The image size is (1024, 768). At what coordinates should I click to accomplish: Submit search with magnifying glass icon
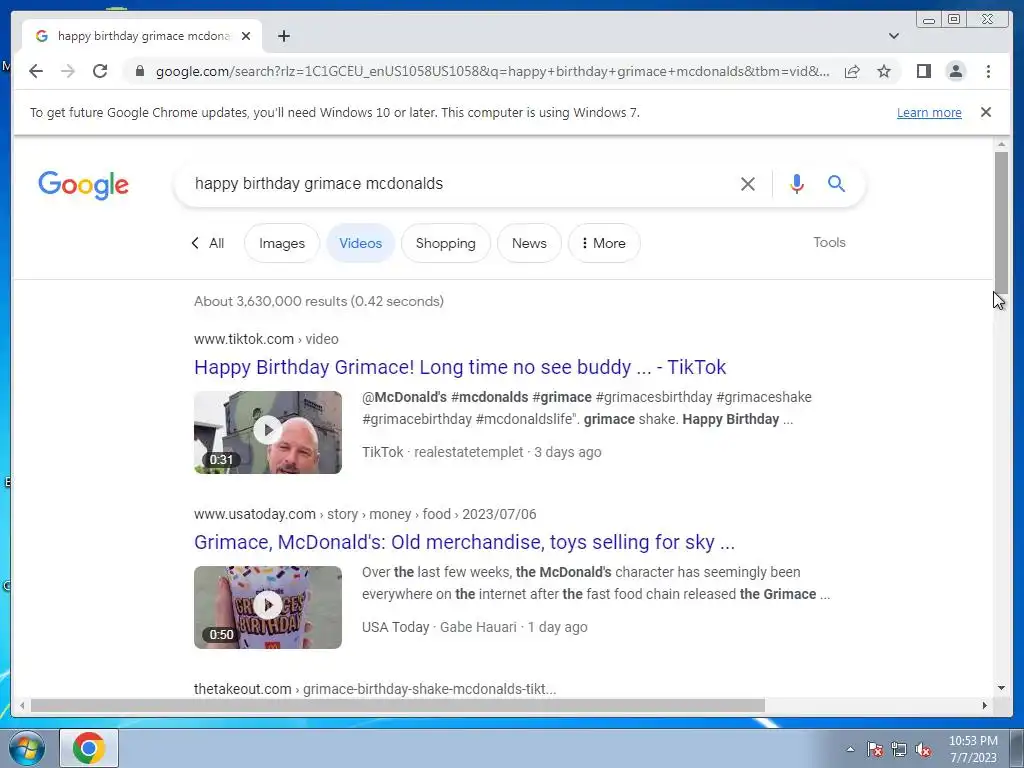pos(836,184)
